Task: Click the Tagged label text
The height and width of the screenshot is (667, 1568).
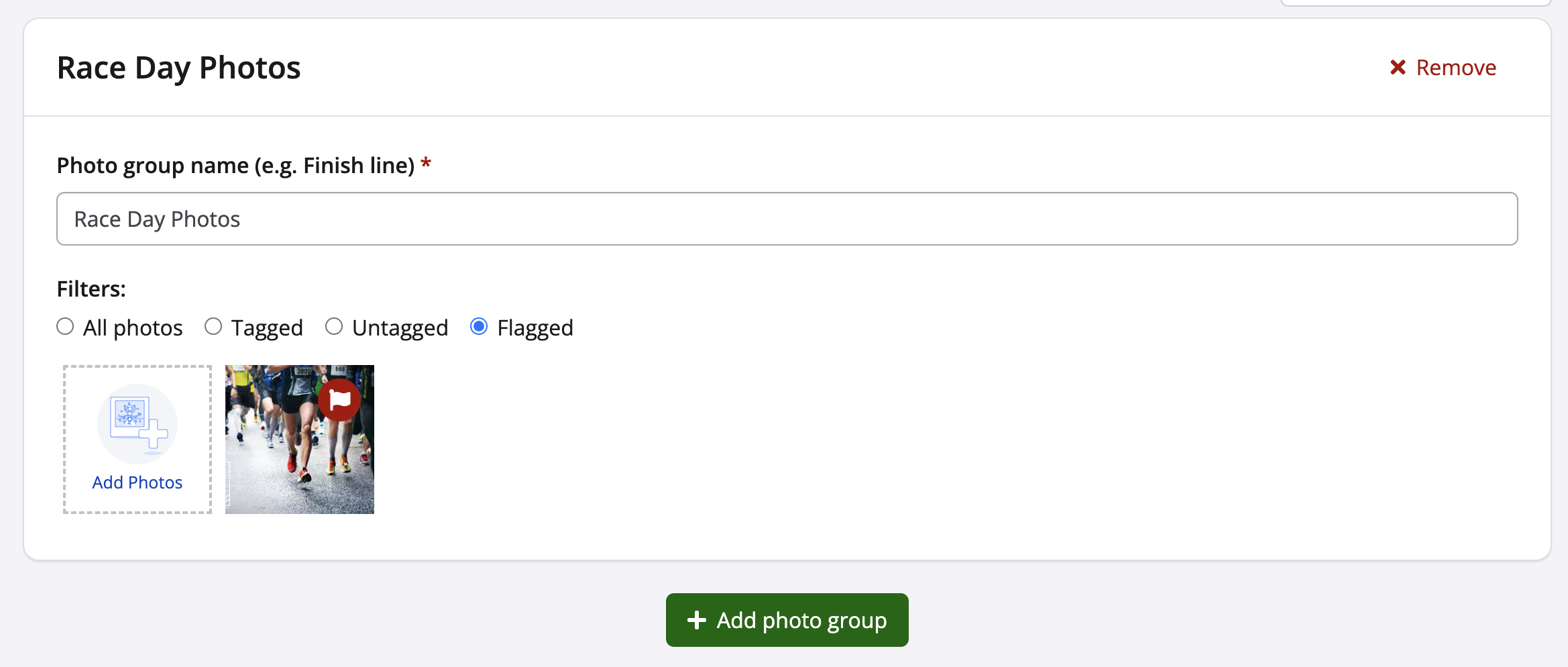Action: [267, 328]
